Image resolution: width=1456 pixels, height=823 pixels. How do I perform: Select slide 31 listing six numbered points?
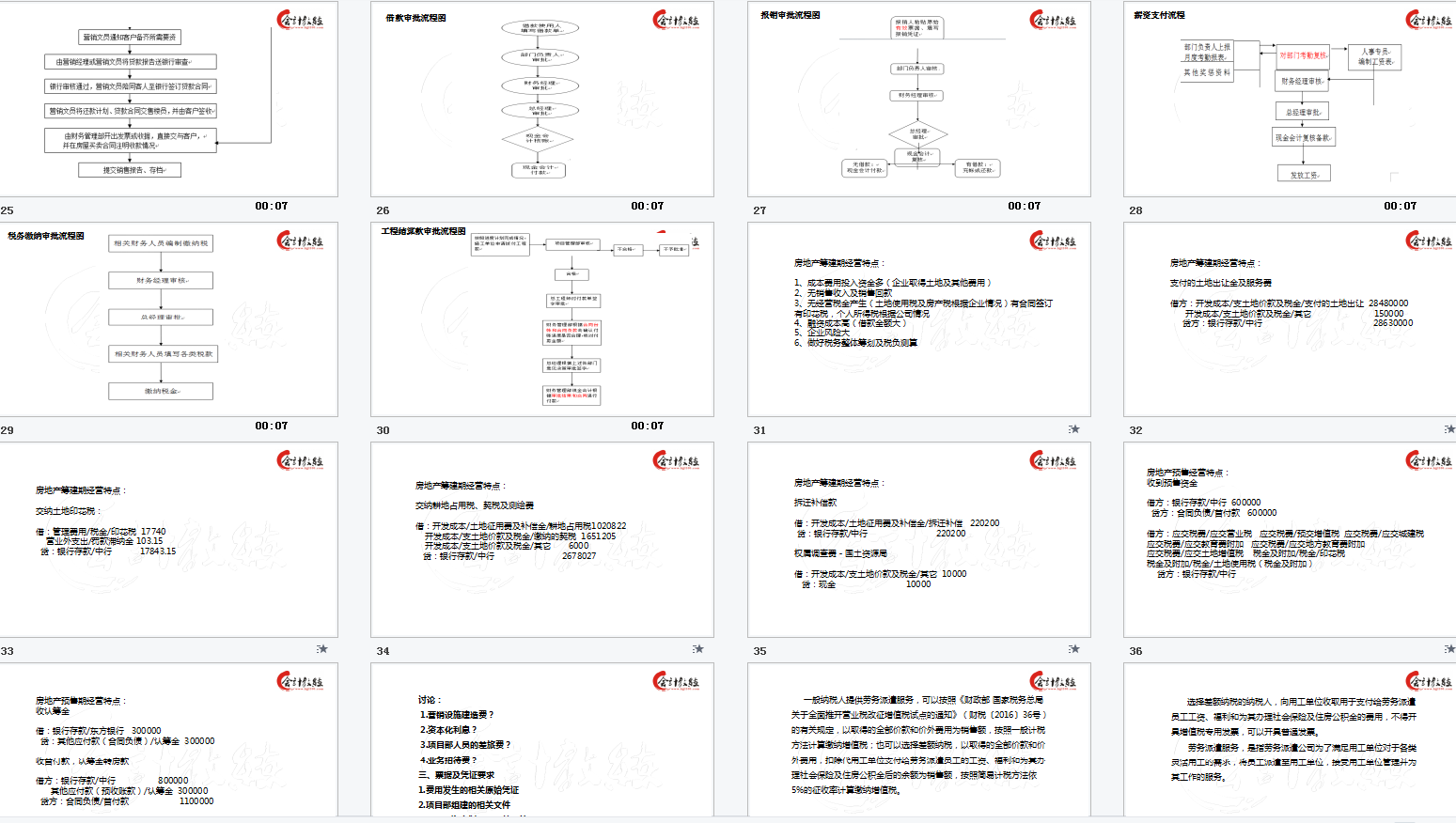point(919,319)
